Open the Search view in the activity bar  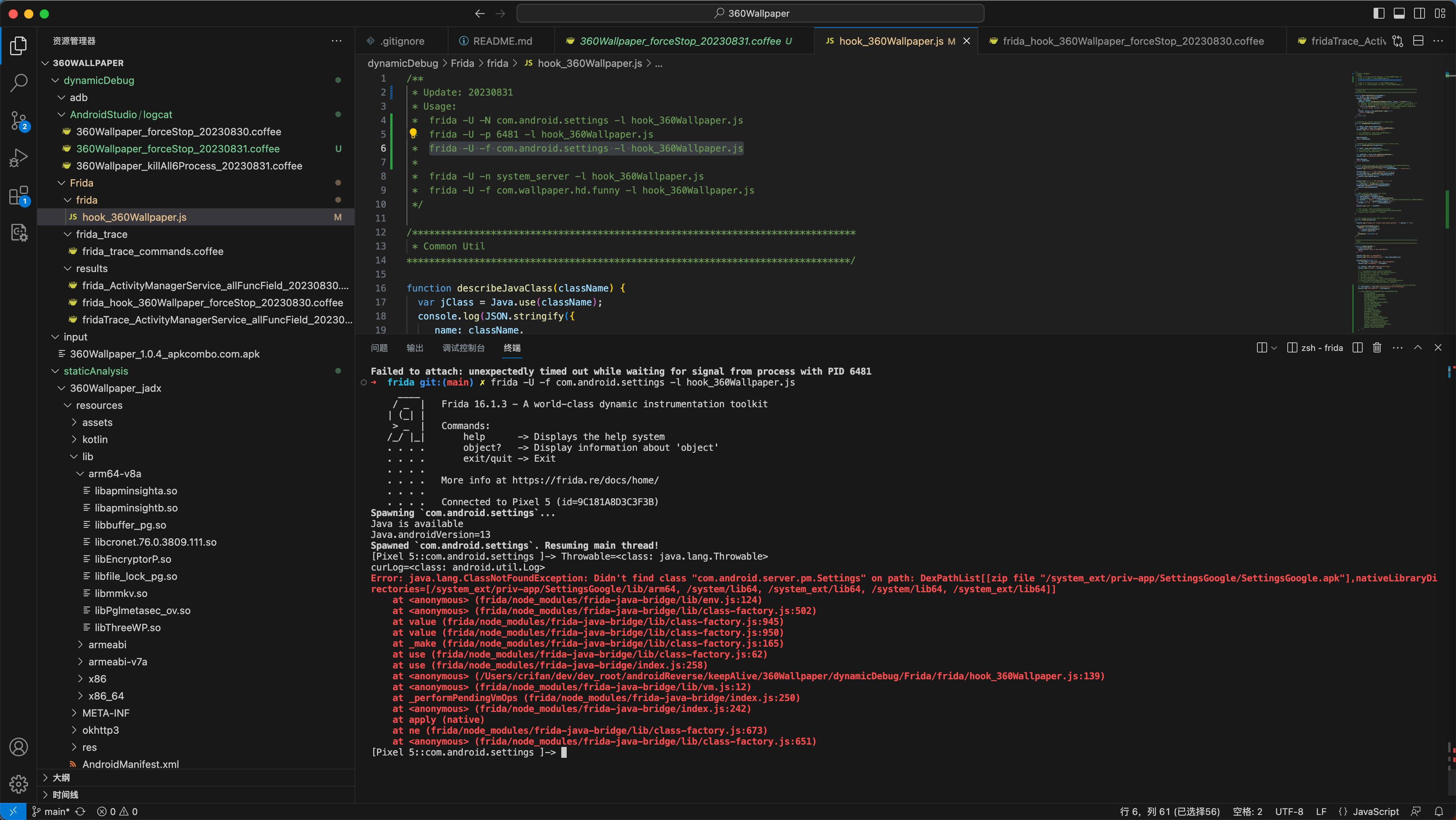point(19,82)
